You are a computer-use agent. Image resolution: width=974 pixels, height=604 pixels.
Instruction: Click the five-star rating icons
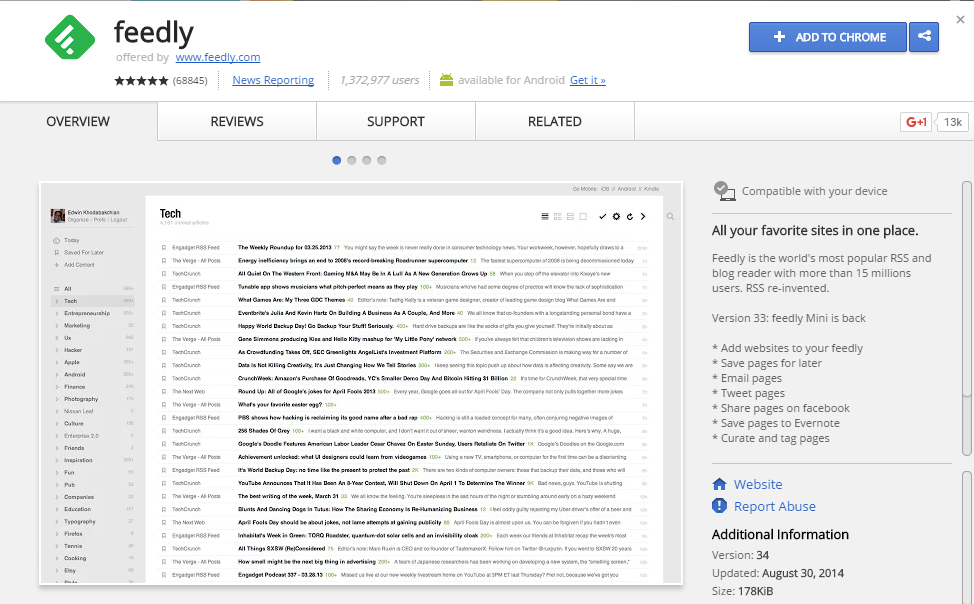coord(141,80)
